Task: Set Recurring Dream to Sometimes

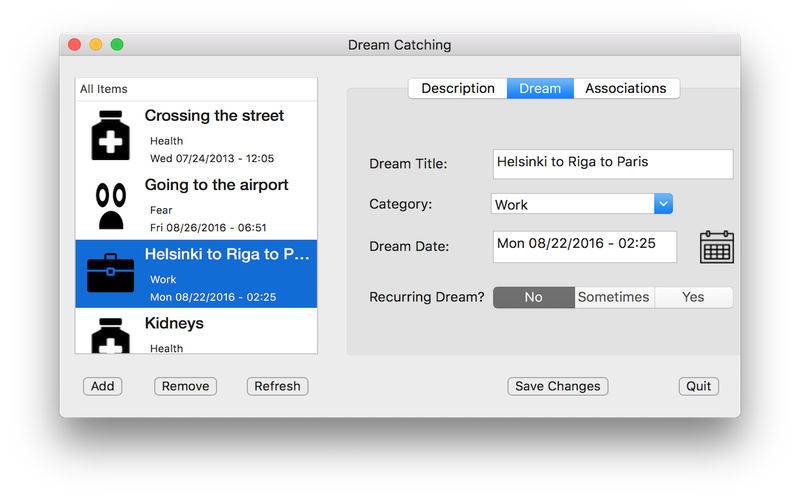Action: [x=614, y=297]
